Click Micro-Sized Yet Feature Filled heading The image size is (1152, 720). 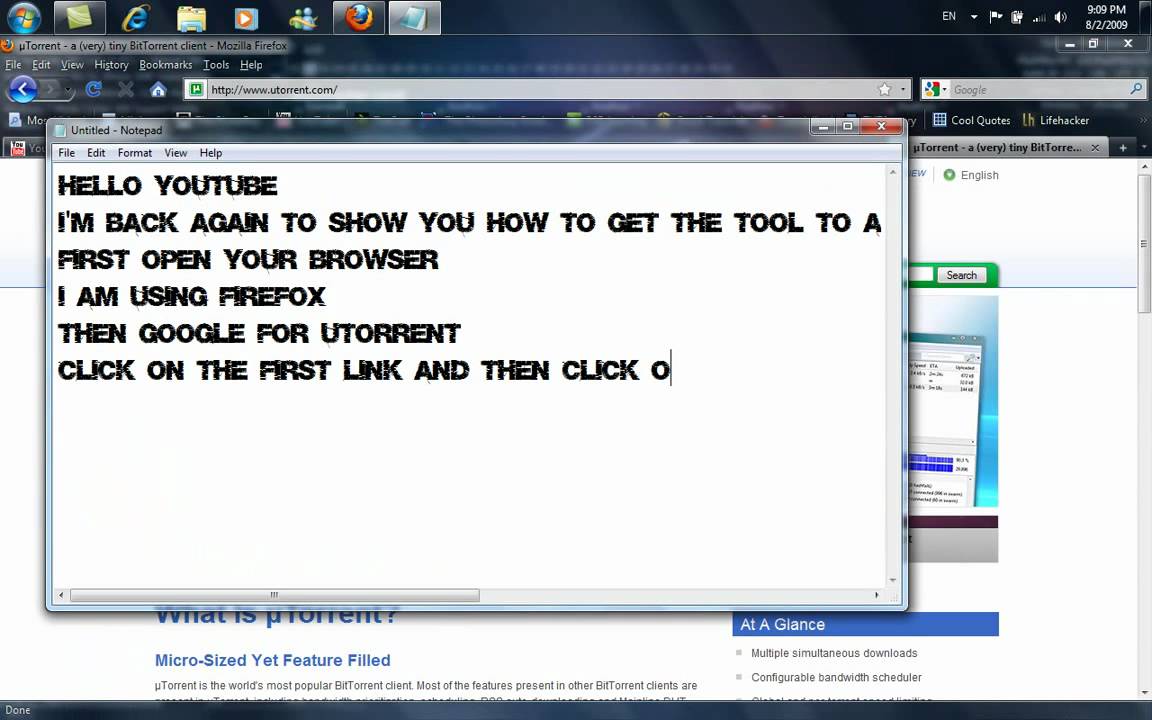pos(273,660)
